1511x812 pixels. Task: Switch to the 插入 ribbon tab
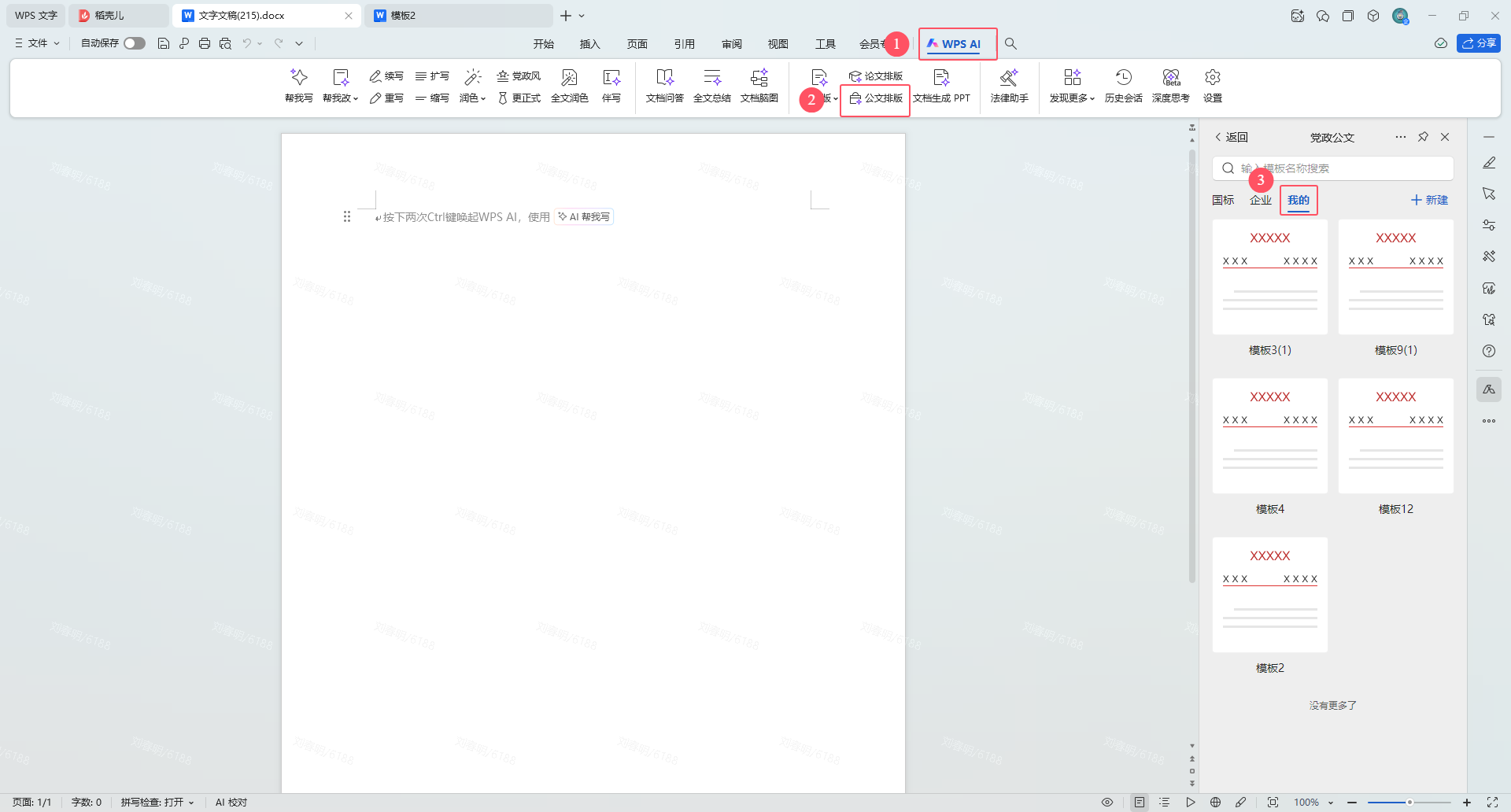pyautogui.click(x=589, y=44)
